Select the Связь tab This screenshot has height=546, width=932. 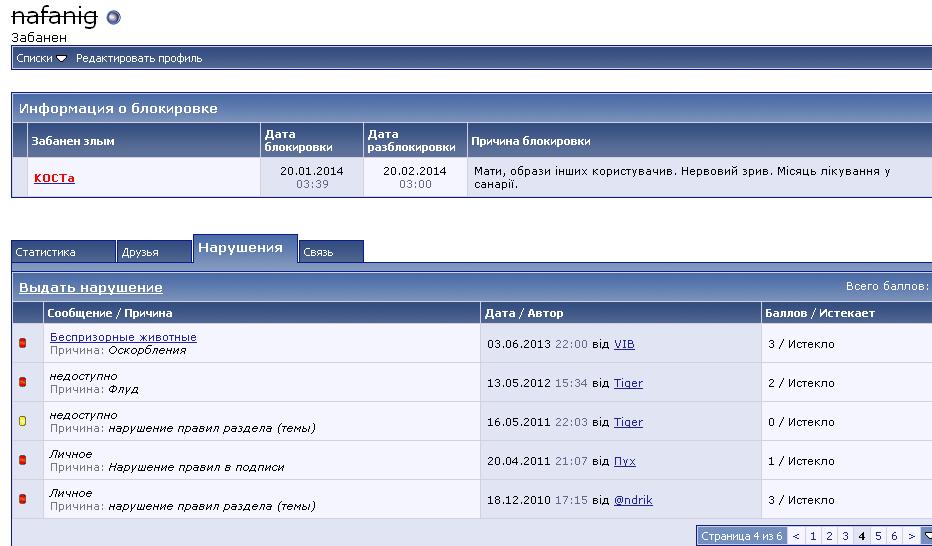point(318,252)
